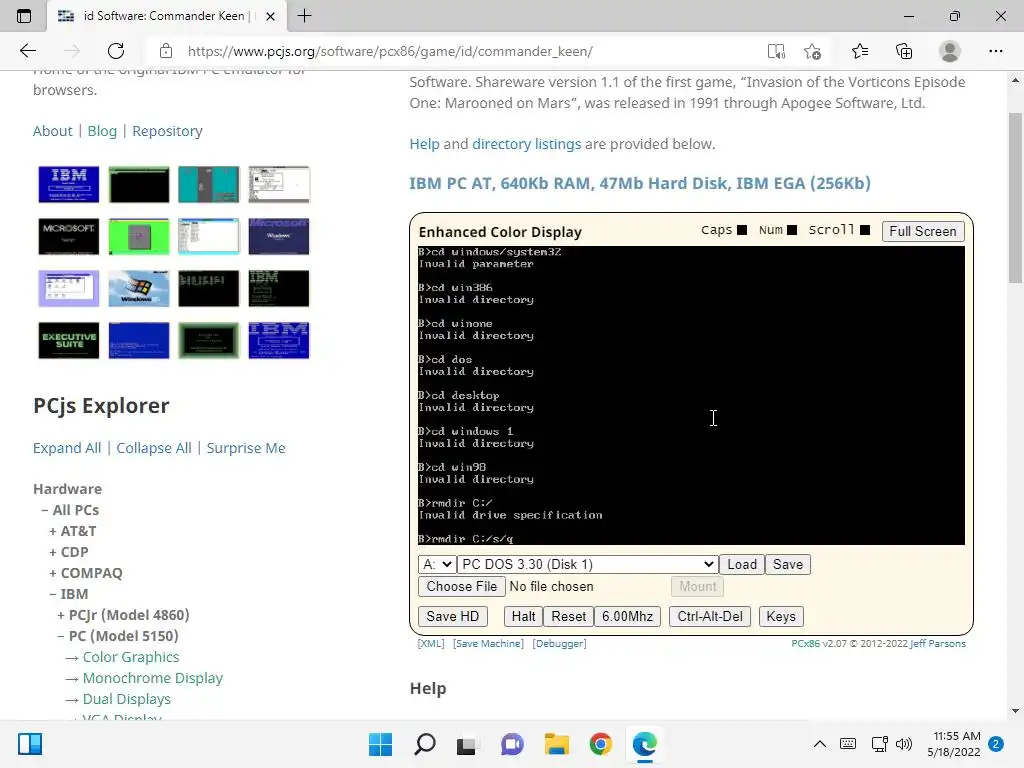Click the Surprise Me link
This screenshot has width=1024, height=768.
pos(246,448)
